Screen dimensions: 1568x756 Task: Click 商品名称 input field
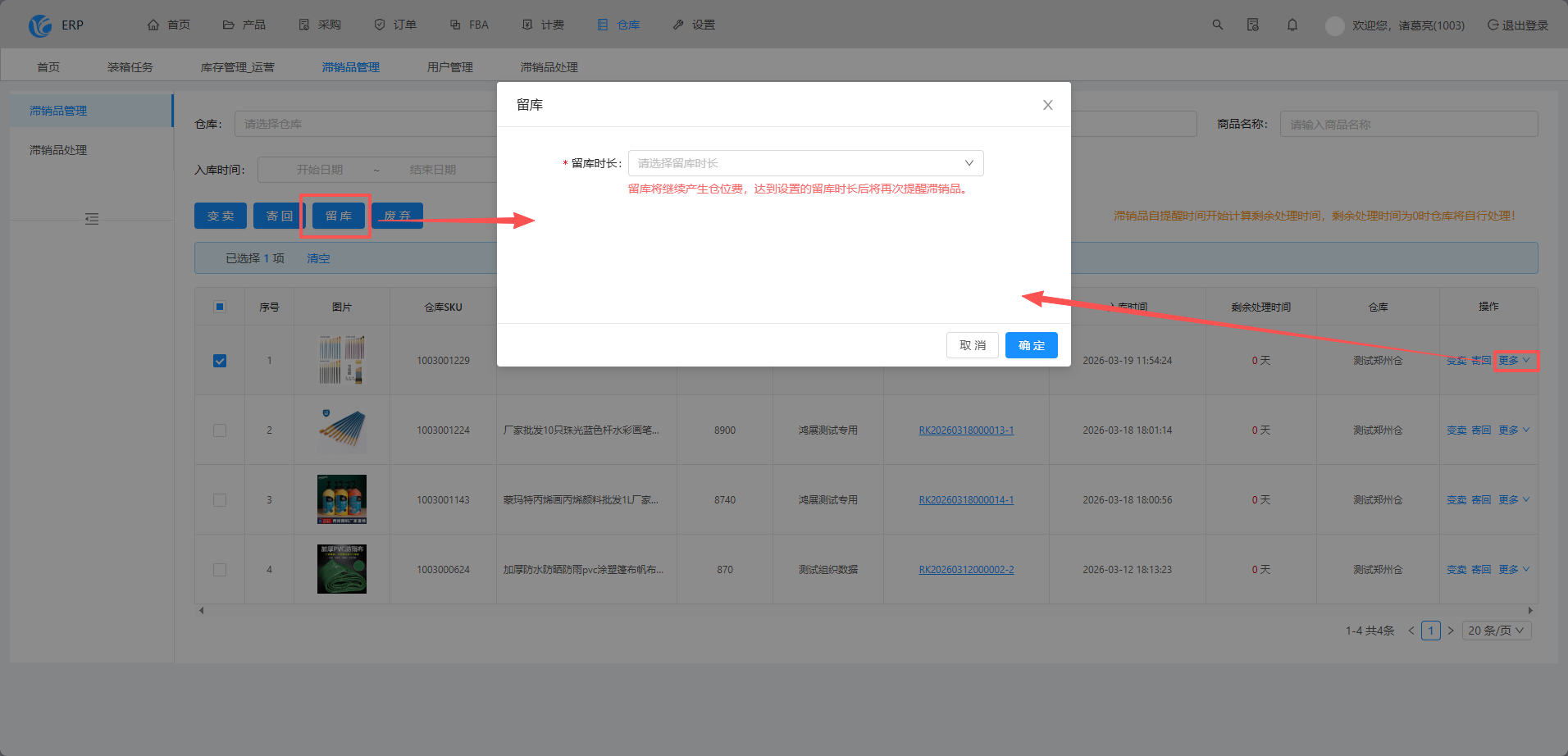tap(1409, 124)
